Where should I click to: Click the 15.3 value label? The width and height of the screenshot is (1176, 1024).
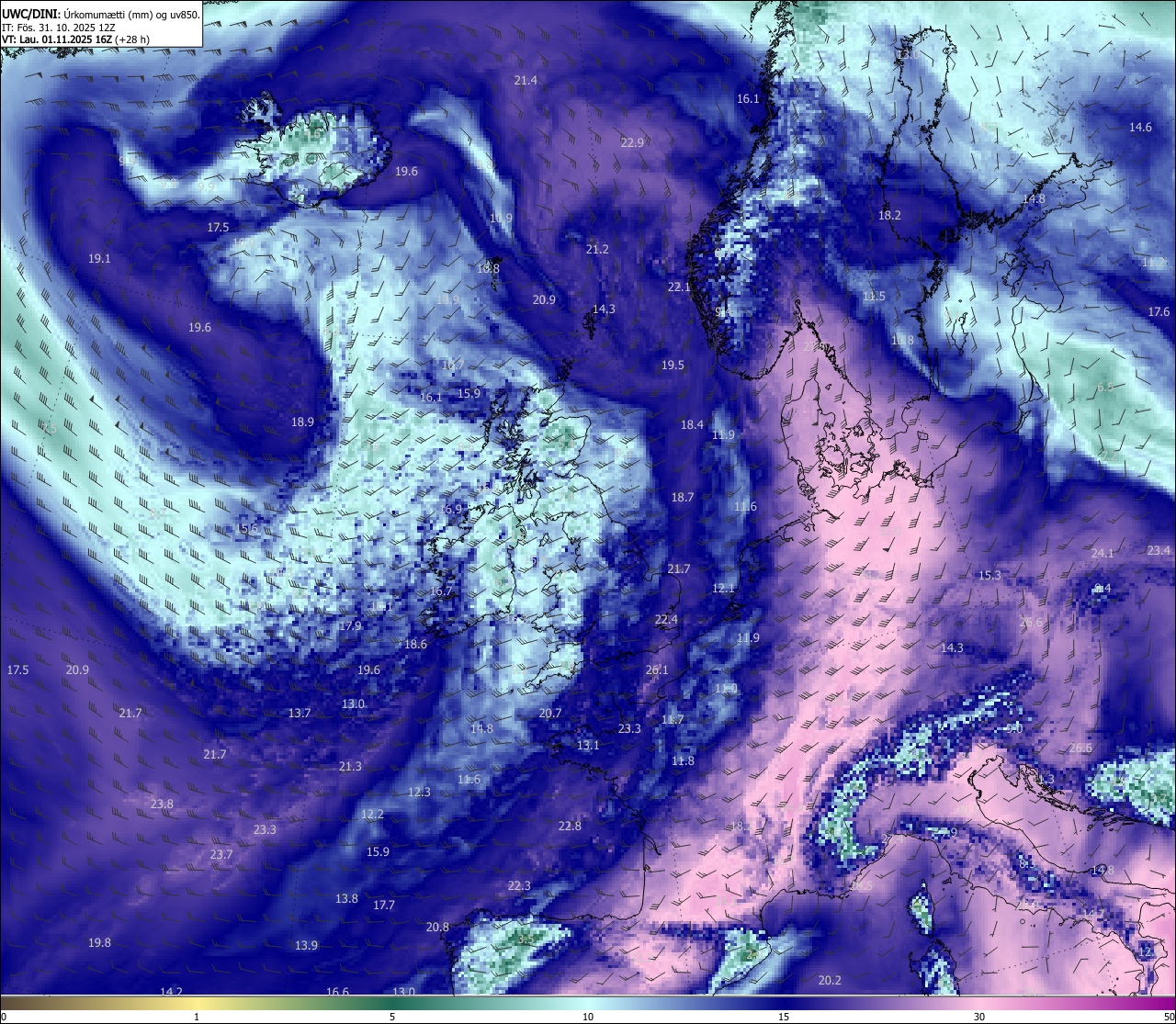989,576
